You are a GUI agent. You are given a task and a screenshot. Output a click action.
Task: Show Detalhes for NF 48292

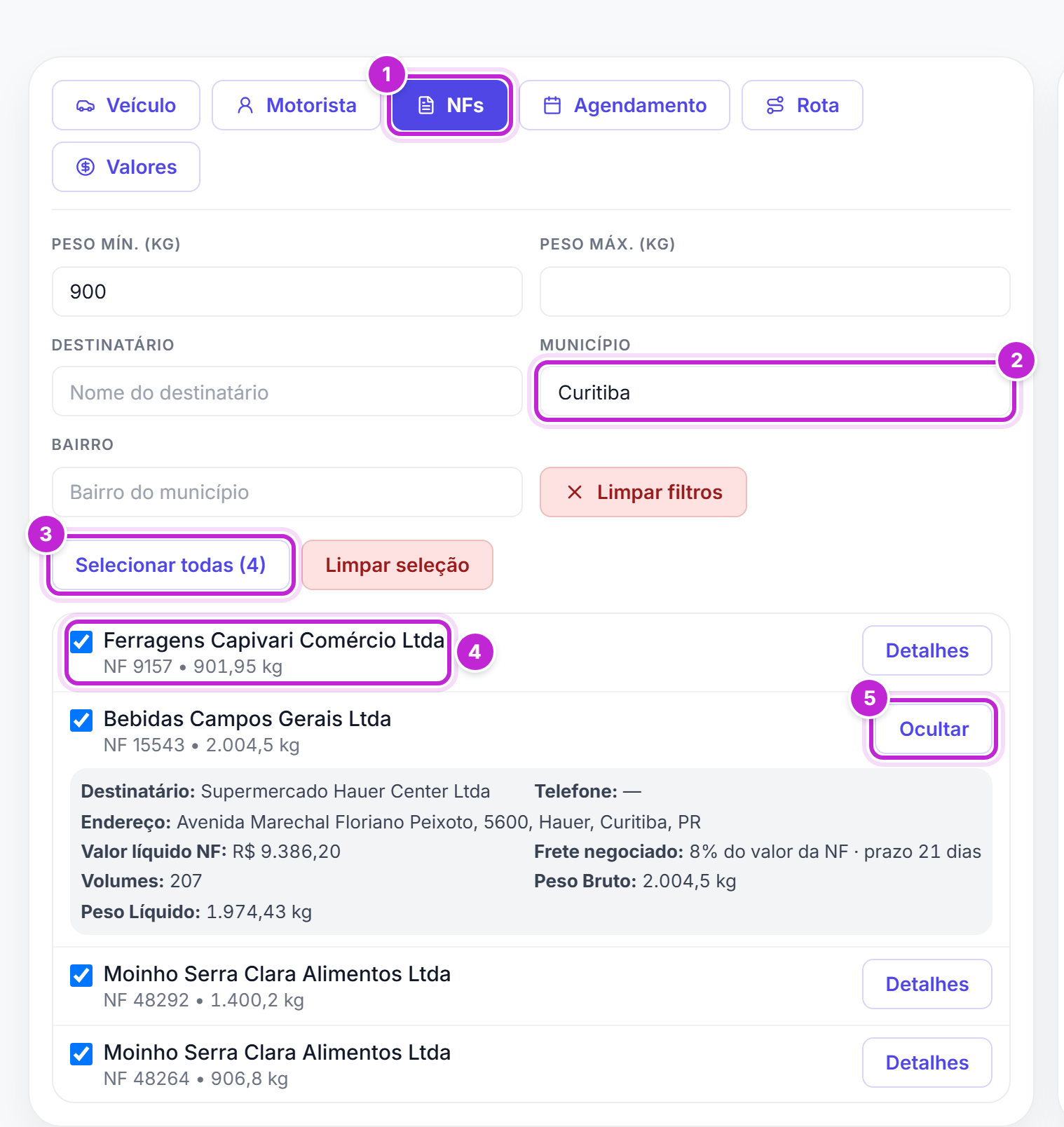(x=927, y=984)
